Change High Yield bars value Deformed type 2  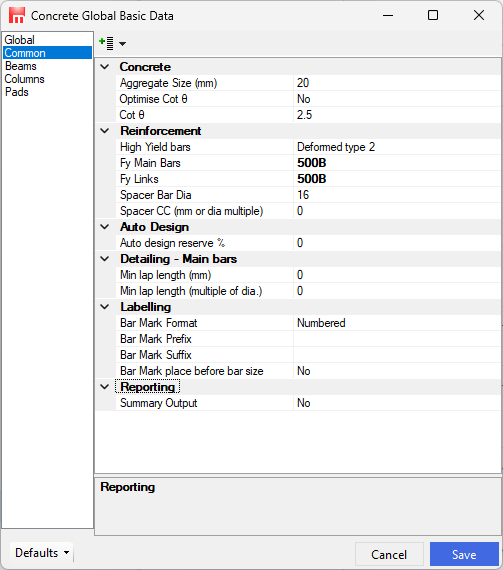(x=397, y=147)
